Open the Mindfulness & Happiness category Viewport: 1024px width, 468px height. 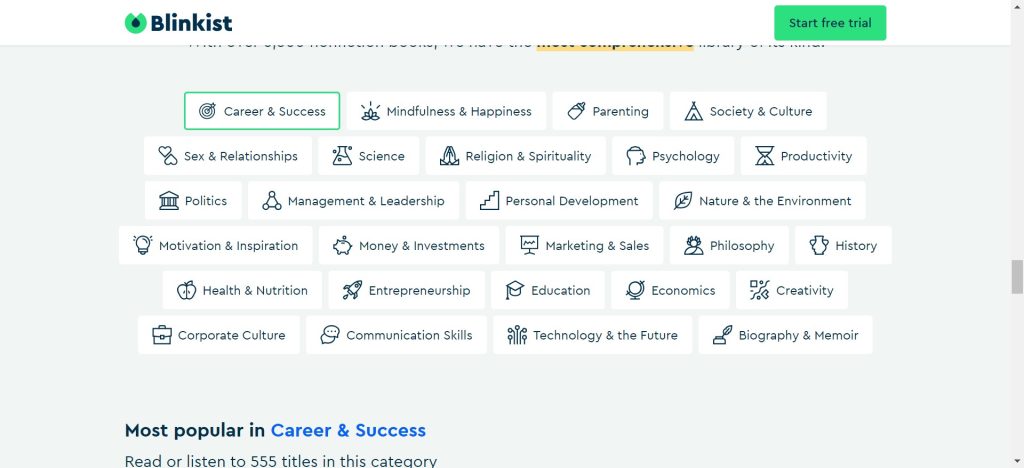[x=447, y=111]
